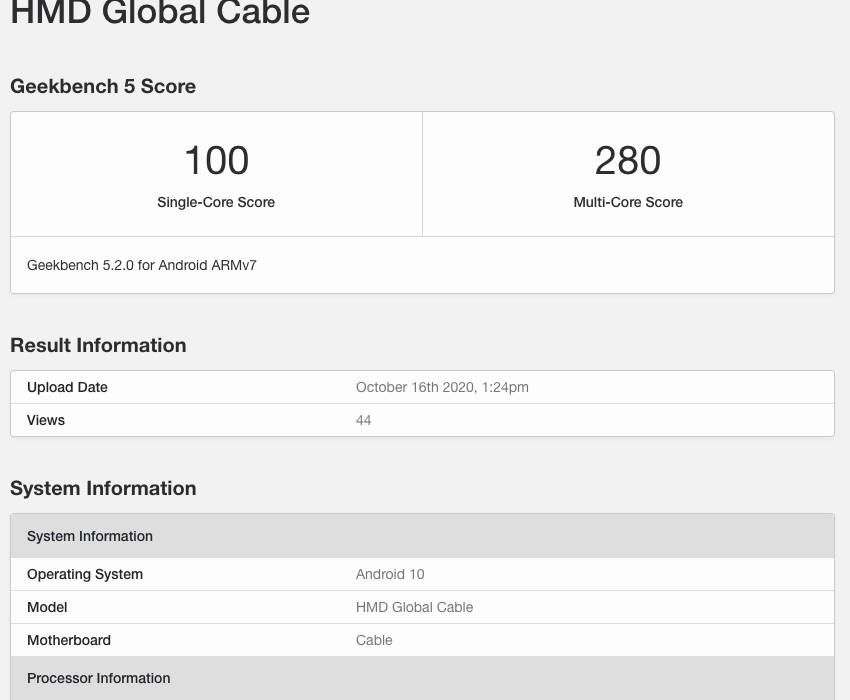This screenshot has width=850, height=700.
Task: Click the October 16th 2020 upload timestamp
Action: (x=443, y=387)
